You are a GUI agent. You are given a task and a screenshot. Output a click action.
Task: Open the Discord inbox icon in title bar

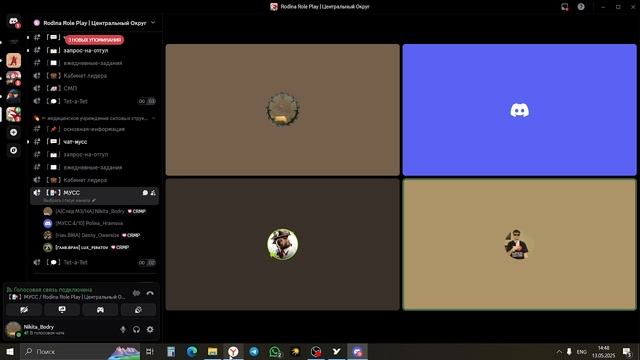(x=565, y=7)
